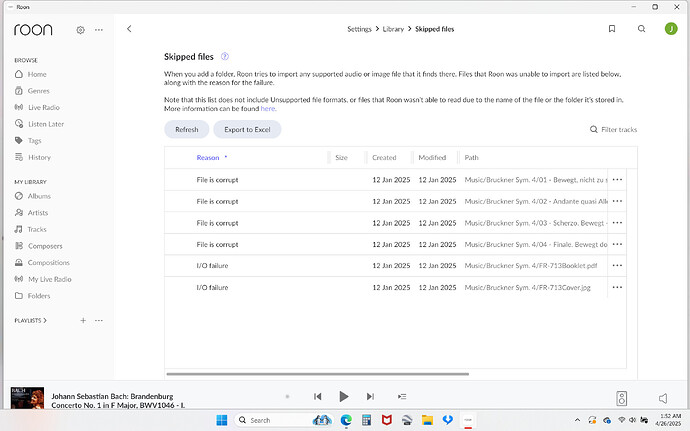Open help icon next to Skipped files

[x=224, y=56]
